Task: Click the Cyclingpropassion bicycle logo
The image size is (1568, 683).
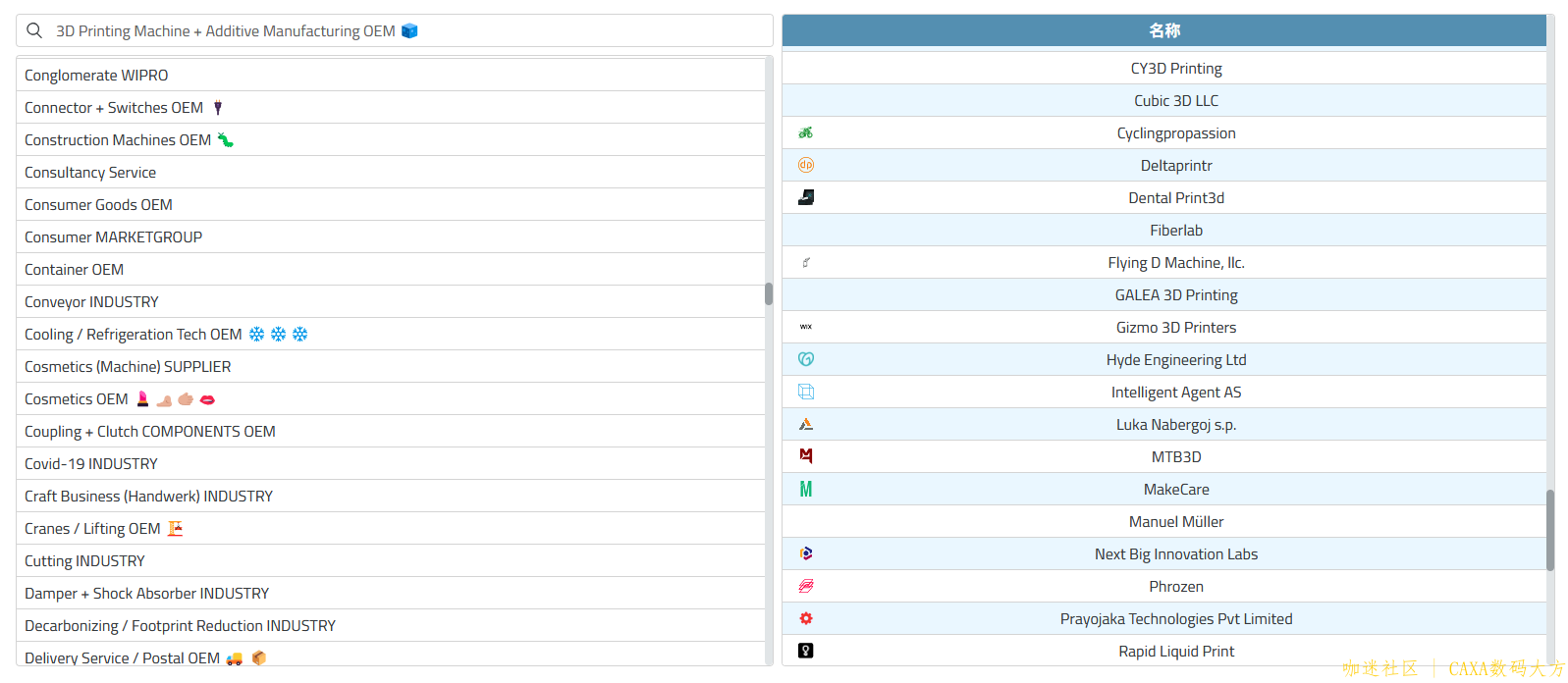Action: click(x=806, y=132)
